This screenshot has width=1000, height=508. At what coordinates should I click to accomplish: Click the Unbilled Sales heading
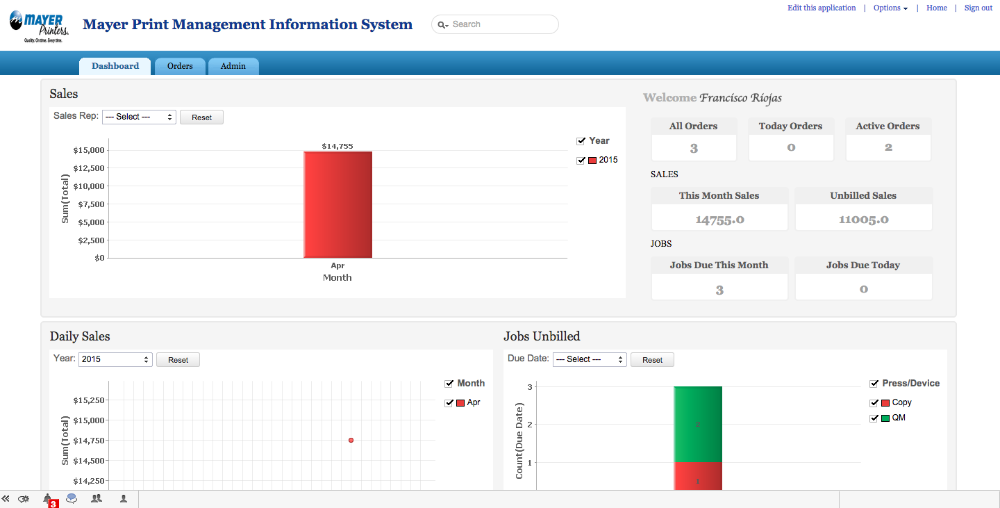tap(863, 196)
